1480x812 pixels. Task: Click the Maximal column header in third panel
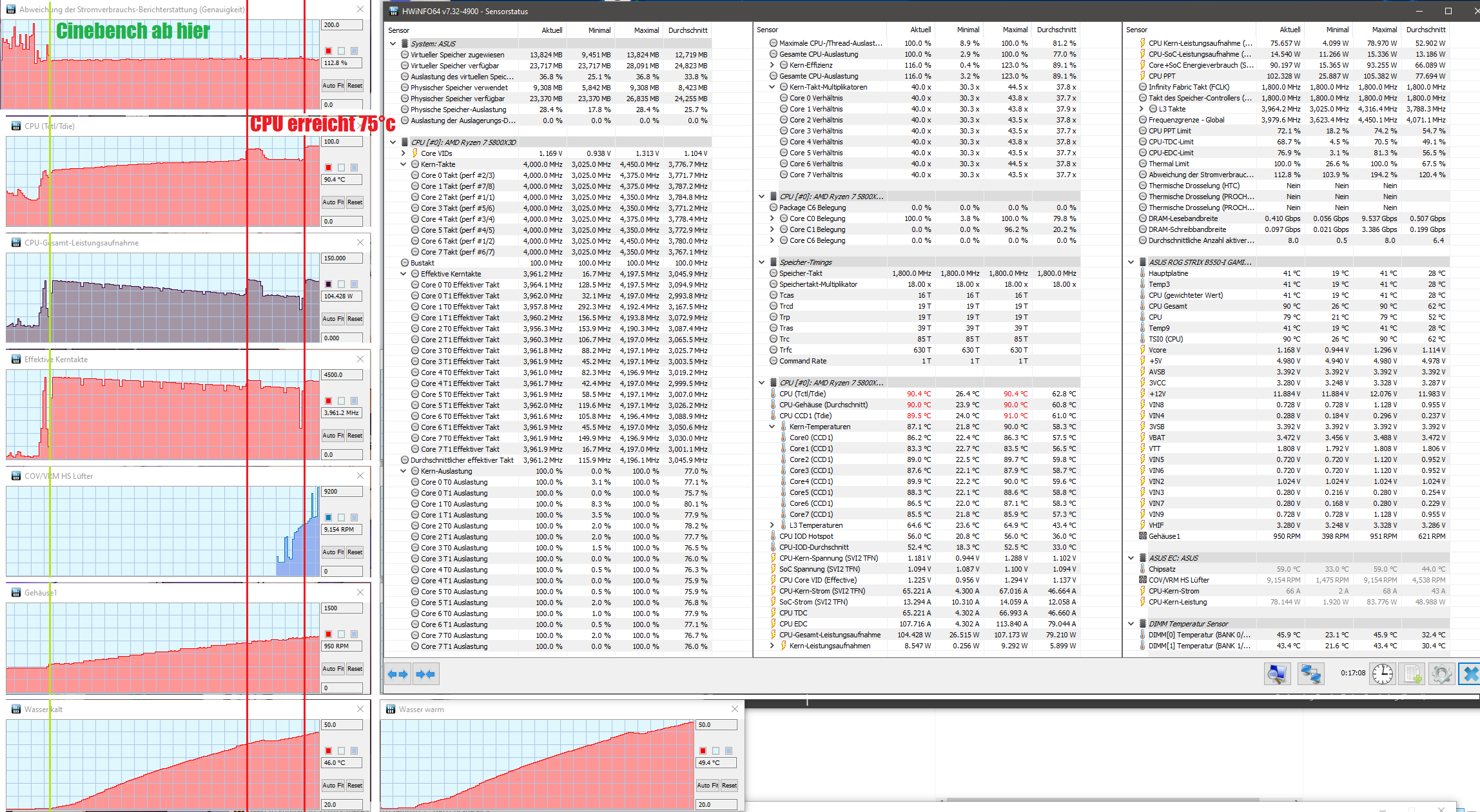1384,30
